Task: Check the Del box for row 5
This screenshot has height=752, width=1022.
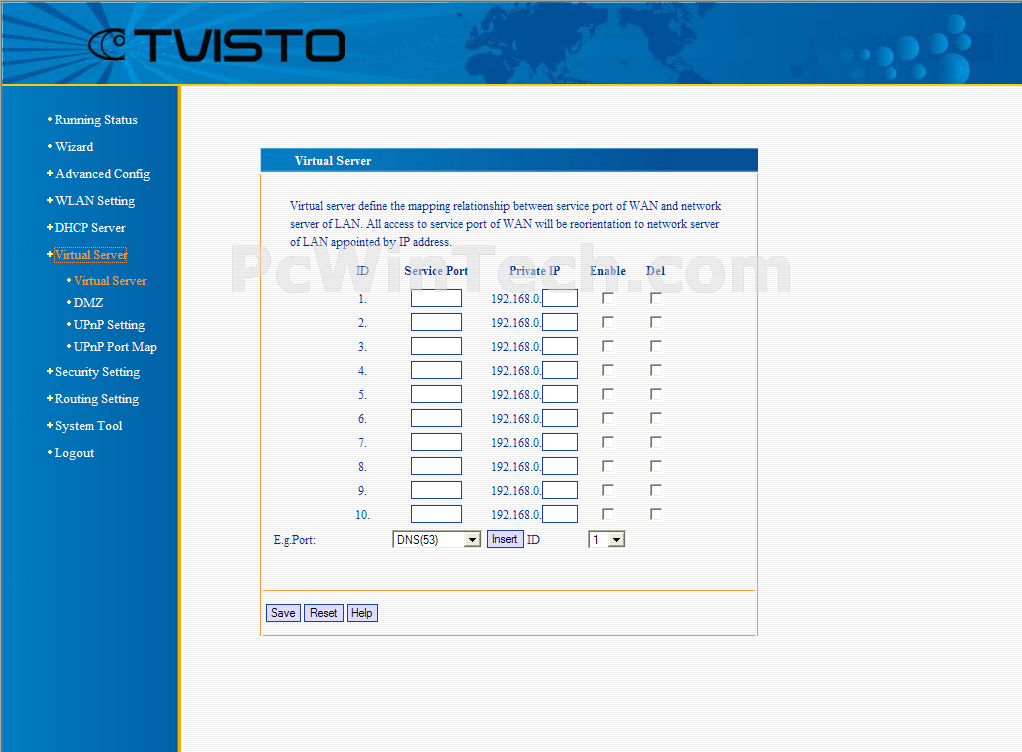Action: (656, 394)
